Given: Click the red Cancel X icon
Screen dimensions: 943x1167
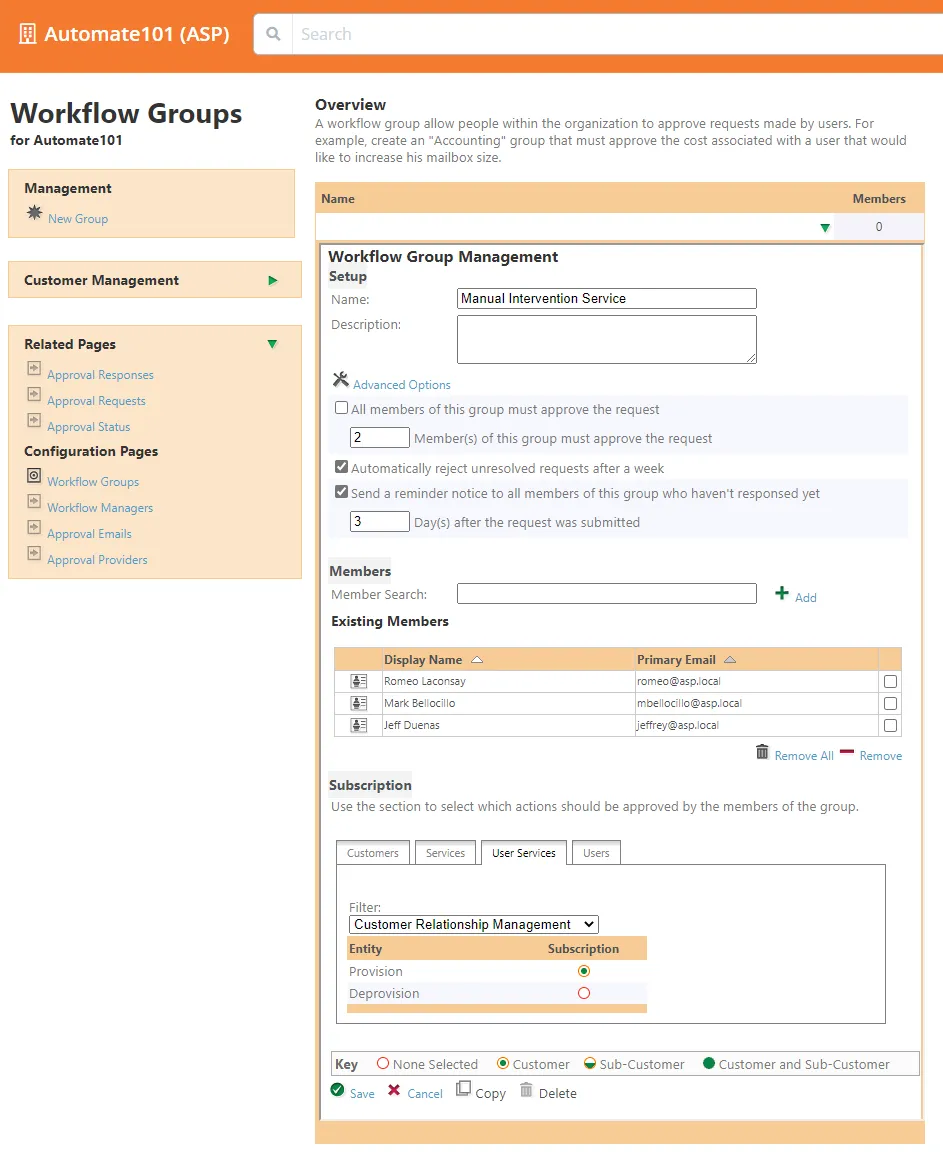Looking at the screenshot, I should pyautogui.click(x=394, y=1092).
